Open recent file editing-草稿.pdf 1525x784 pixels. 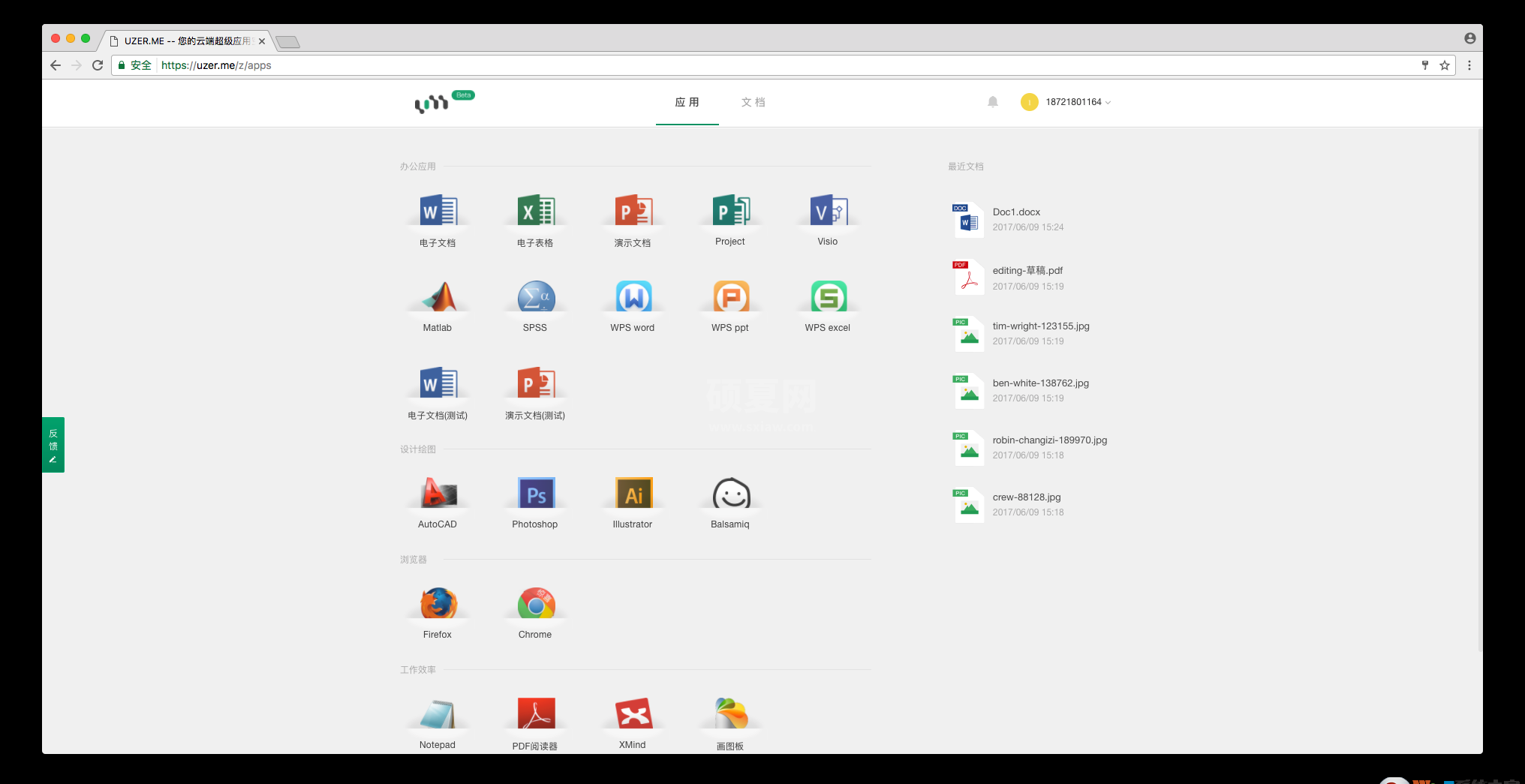[x=1027, y=271]
